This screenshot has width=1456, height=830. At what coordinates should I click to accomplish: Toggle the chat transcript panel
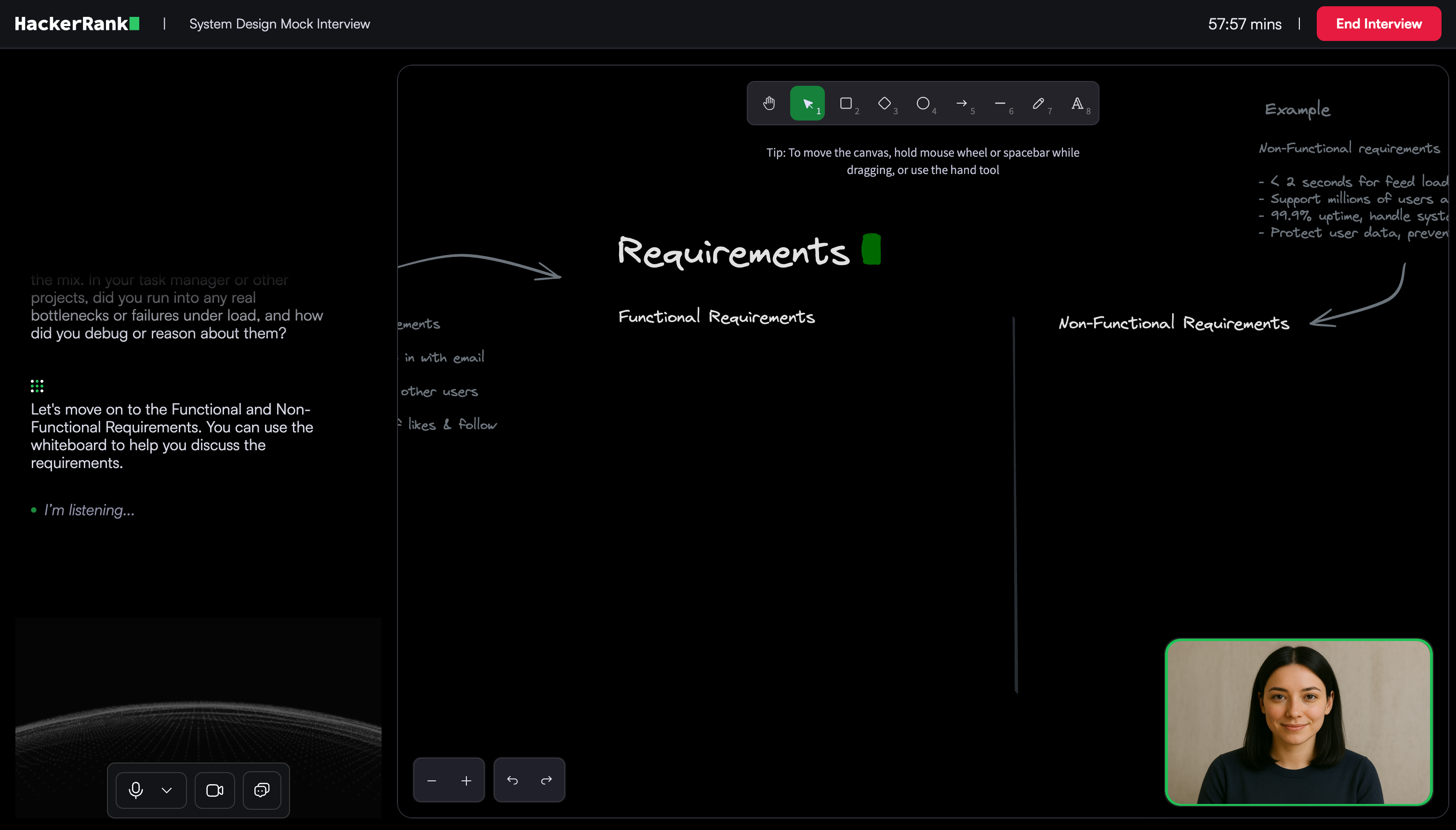[x=262, y=790]
